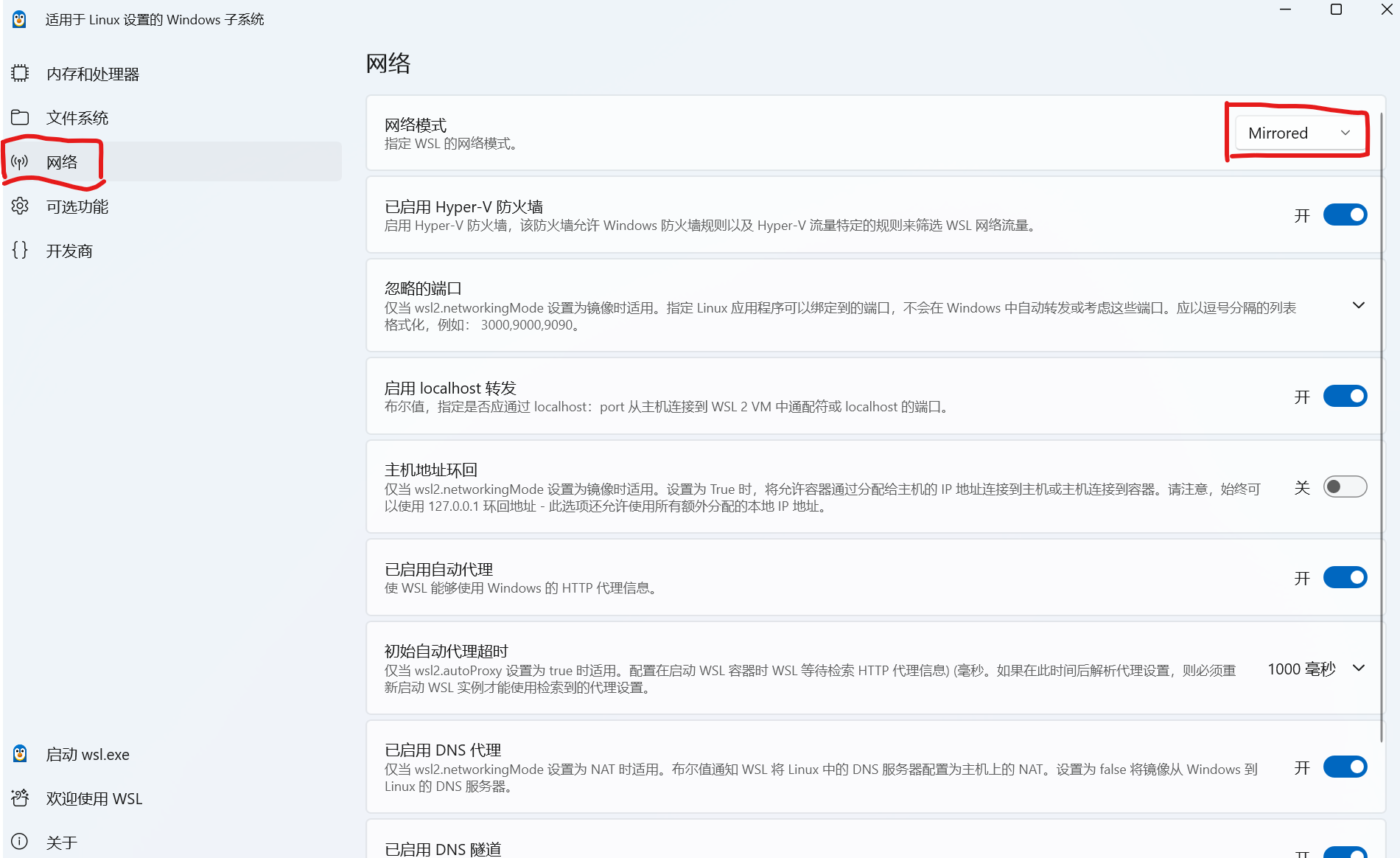Screen dimensions: 1400x858
Task: Minimize the WSL settings window
Action: pyautogui.click(x=1286, y=10)
